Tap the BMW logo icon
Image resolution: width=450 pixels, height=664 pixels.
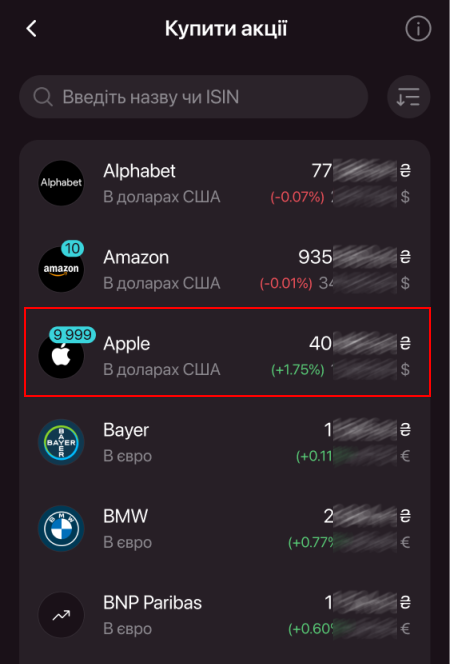pos(61,528)
